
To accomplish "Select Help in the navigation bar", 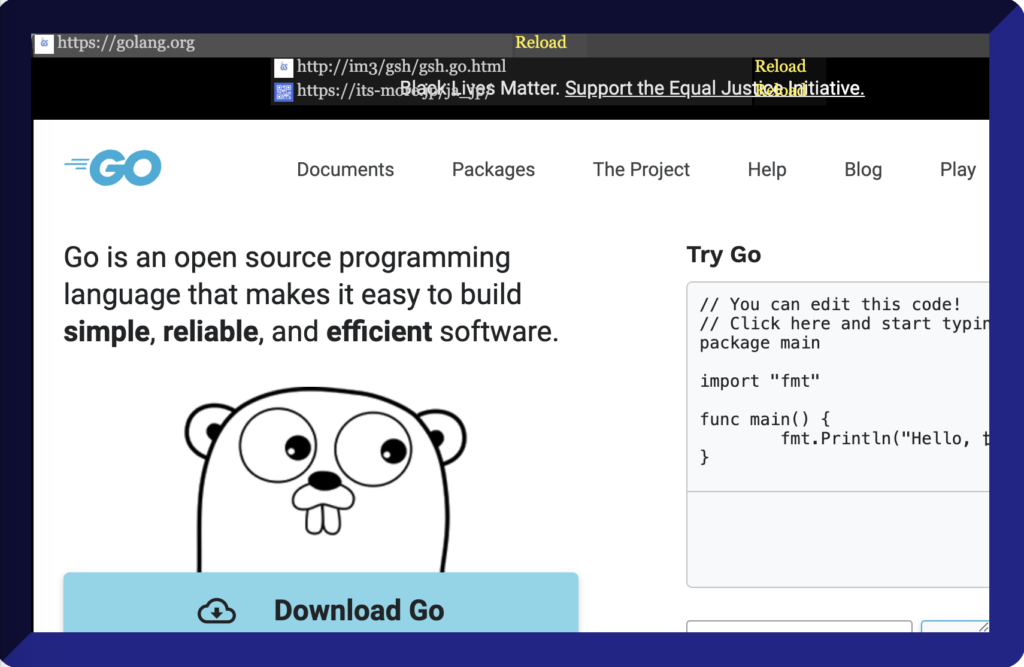I will point(766,170).
